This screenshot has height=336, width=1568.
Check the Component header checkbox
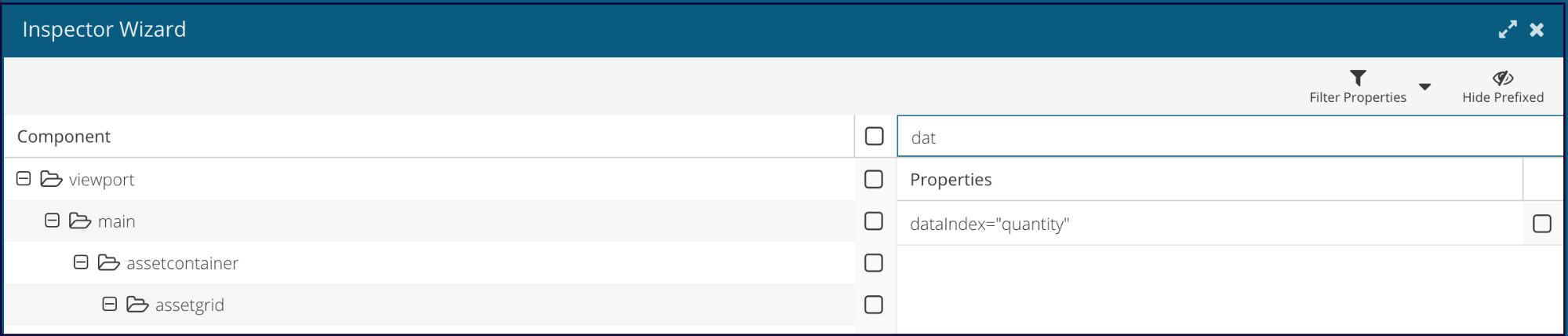(x=874, y=136)
